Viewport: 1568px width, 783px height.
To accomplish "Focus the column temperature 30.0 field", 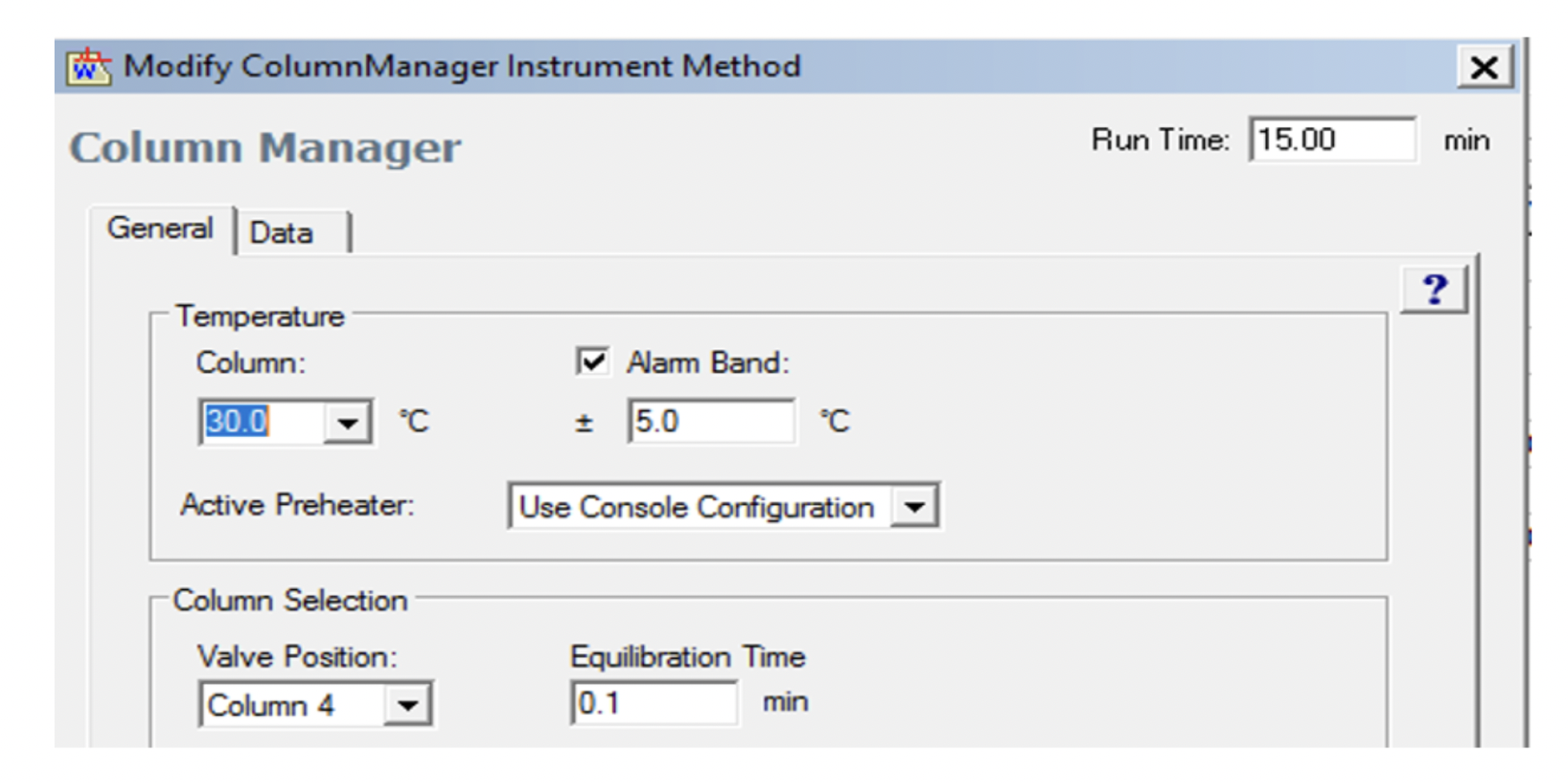I will pos(259,422).
